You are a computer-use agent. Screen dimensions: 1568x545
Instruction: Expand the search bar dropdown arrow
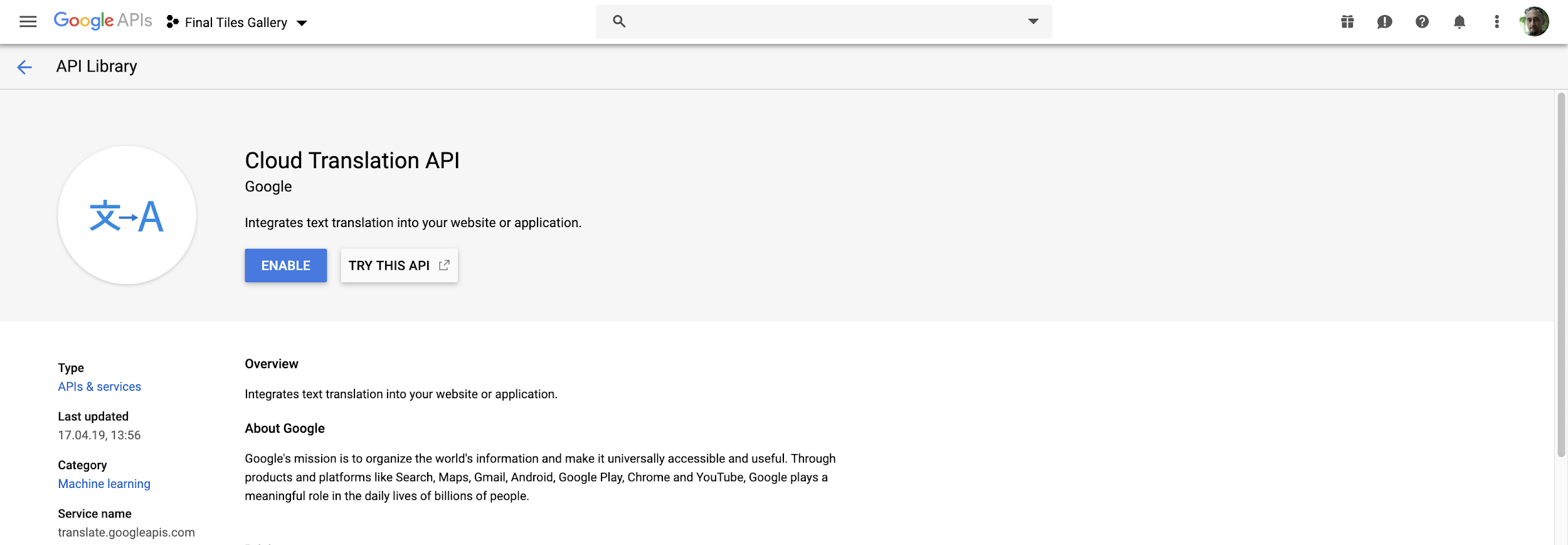point(1033,21)
